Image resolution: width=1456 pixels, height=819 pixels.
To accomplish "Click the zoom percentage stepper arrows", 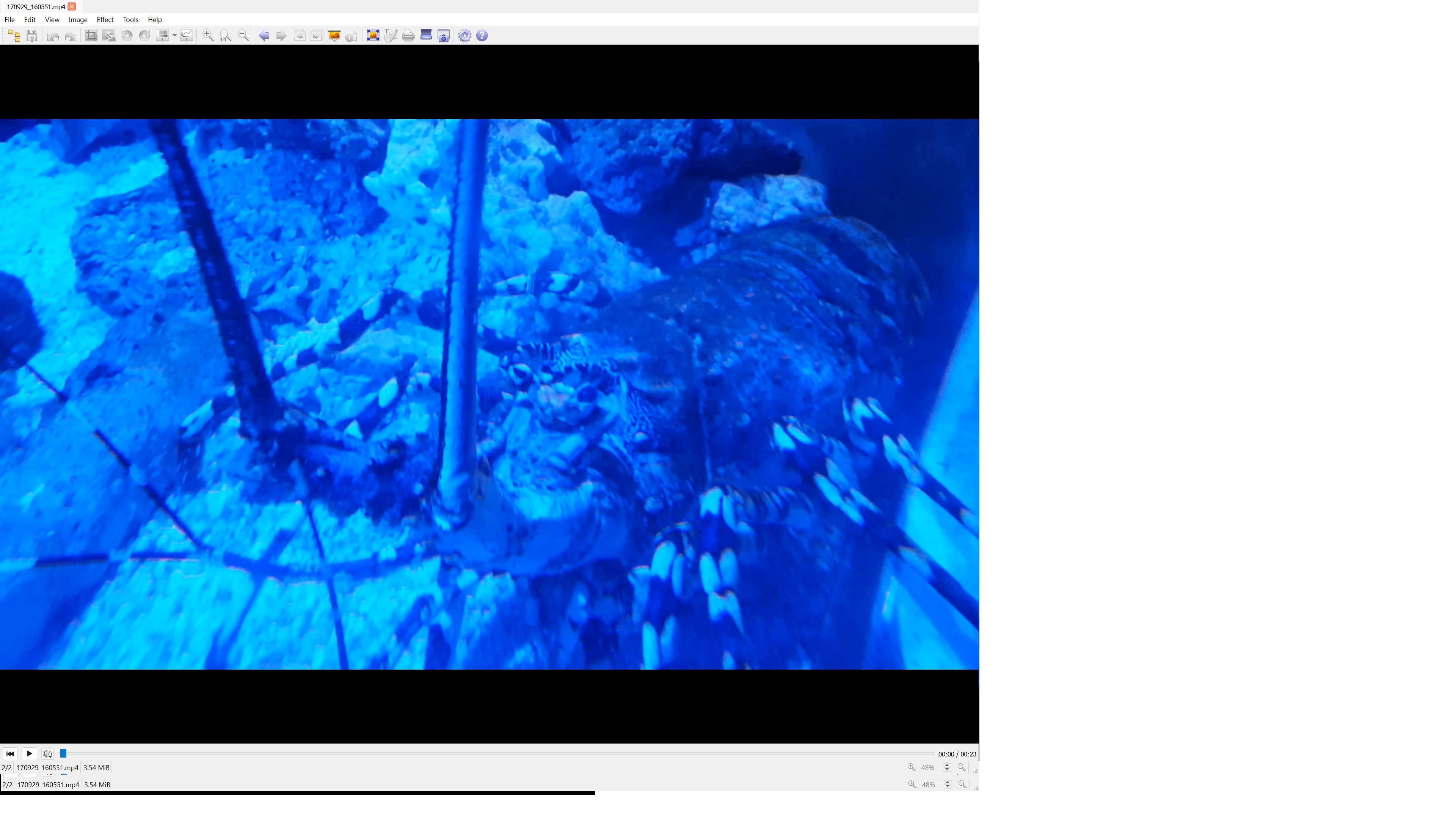I will [x=947, y=767].
